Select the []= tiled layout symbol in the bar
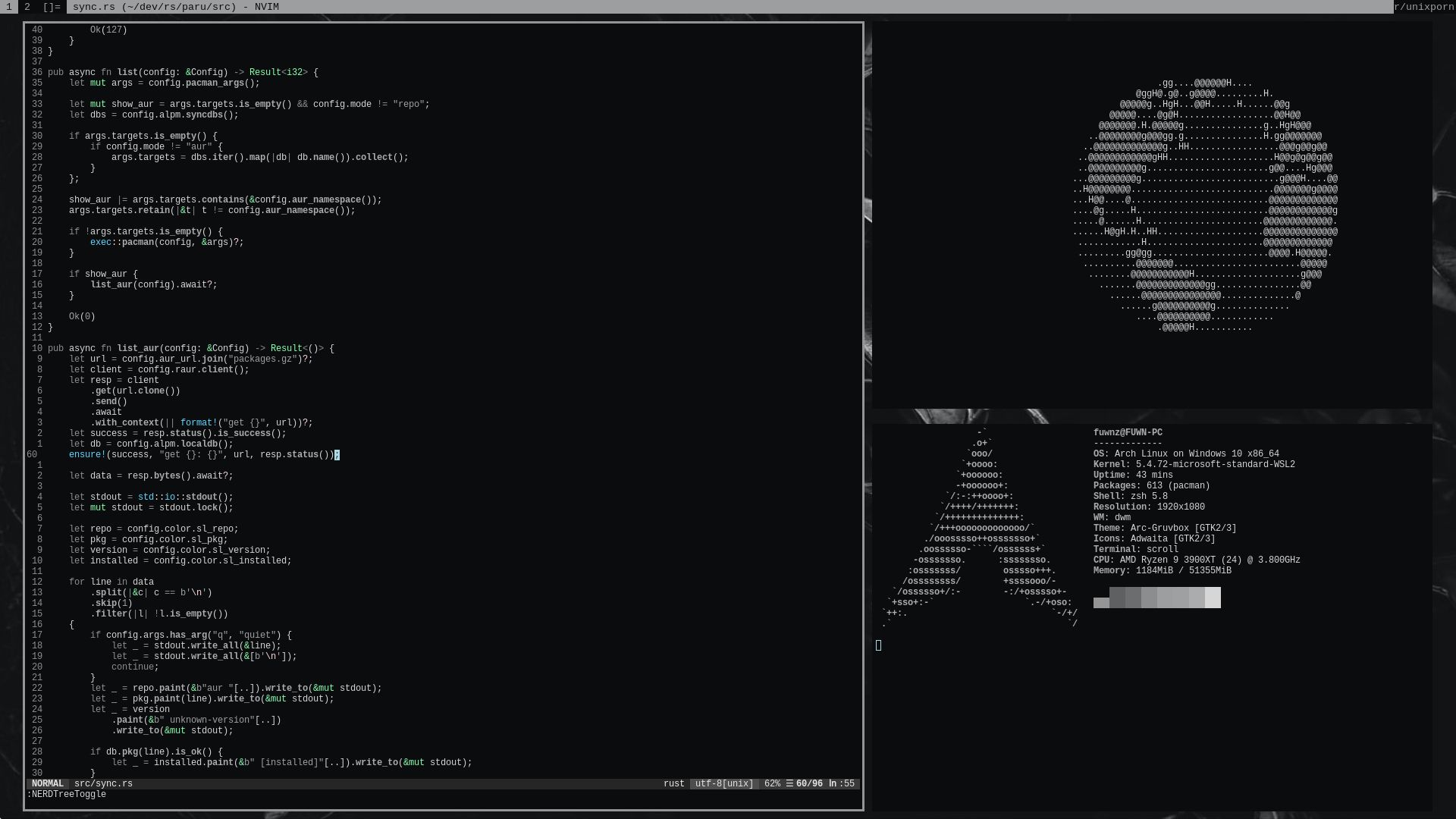 coord(52,7)
